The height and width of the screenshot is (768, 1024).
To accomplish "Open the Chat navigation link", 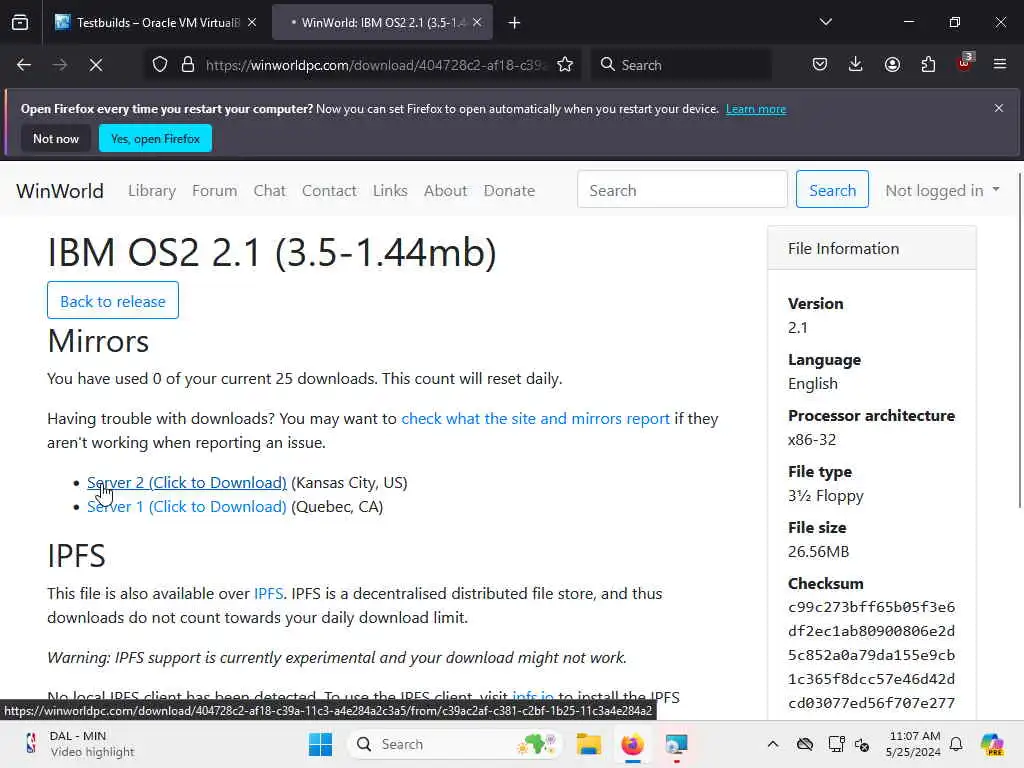I will [270, 191].
